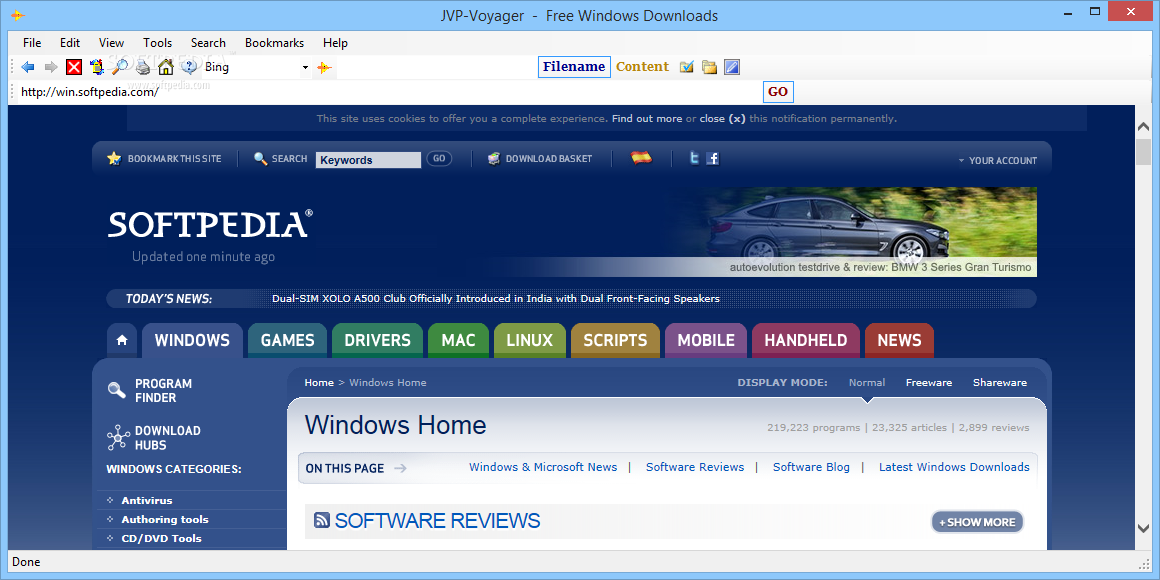Click the blue Back arrow icon

click(x=28, y=67)
